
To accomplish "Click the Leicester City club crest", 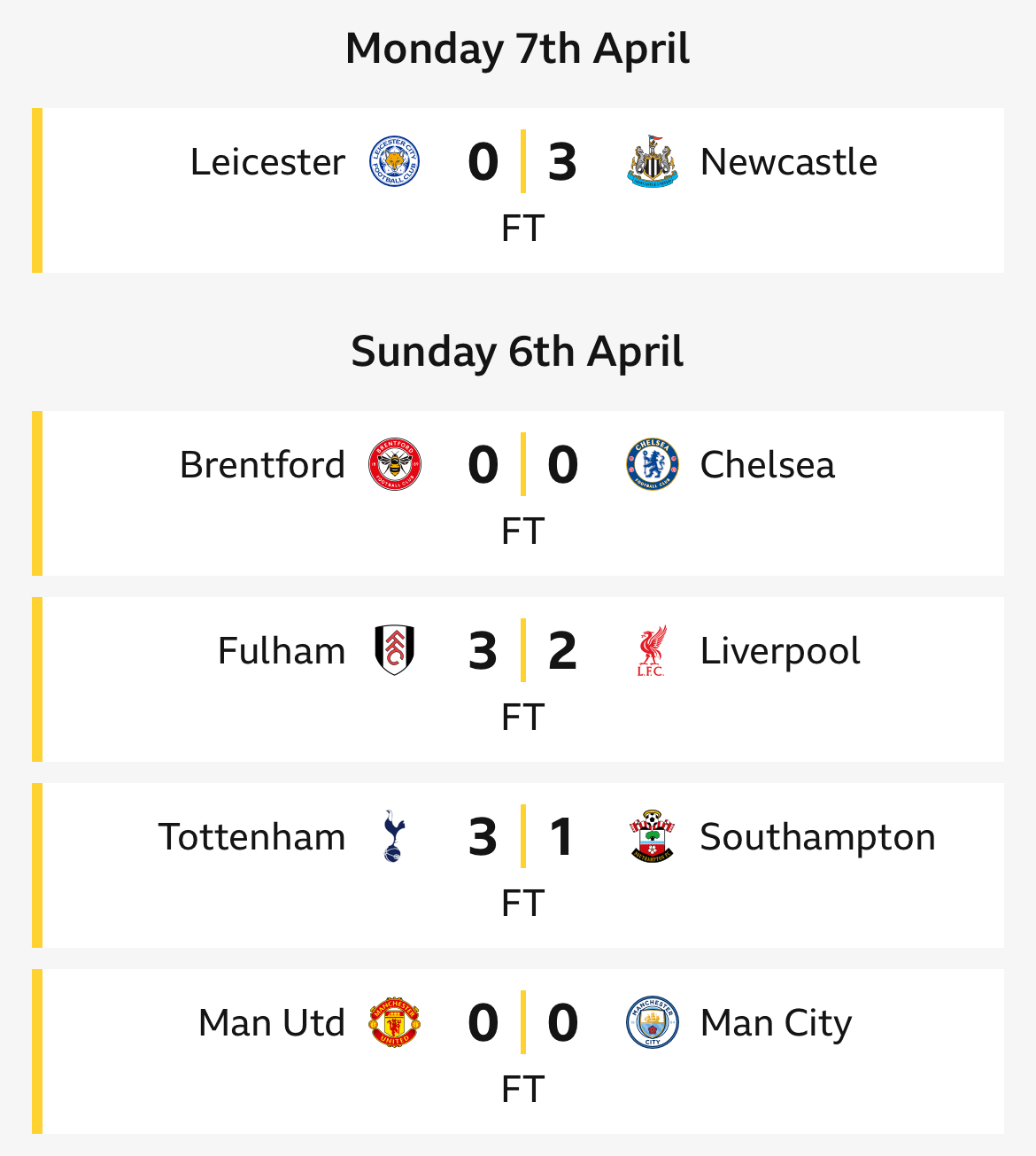I will (x=394, y=161).
